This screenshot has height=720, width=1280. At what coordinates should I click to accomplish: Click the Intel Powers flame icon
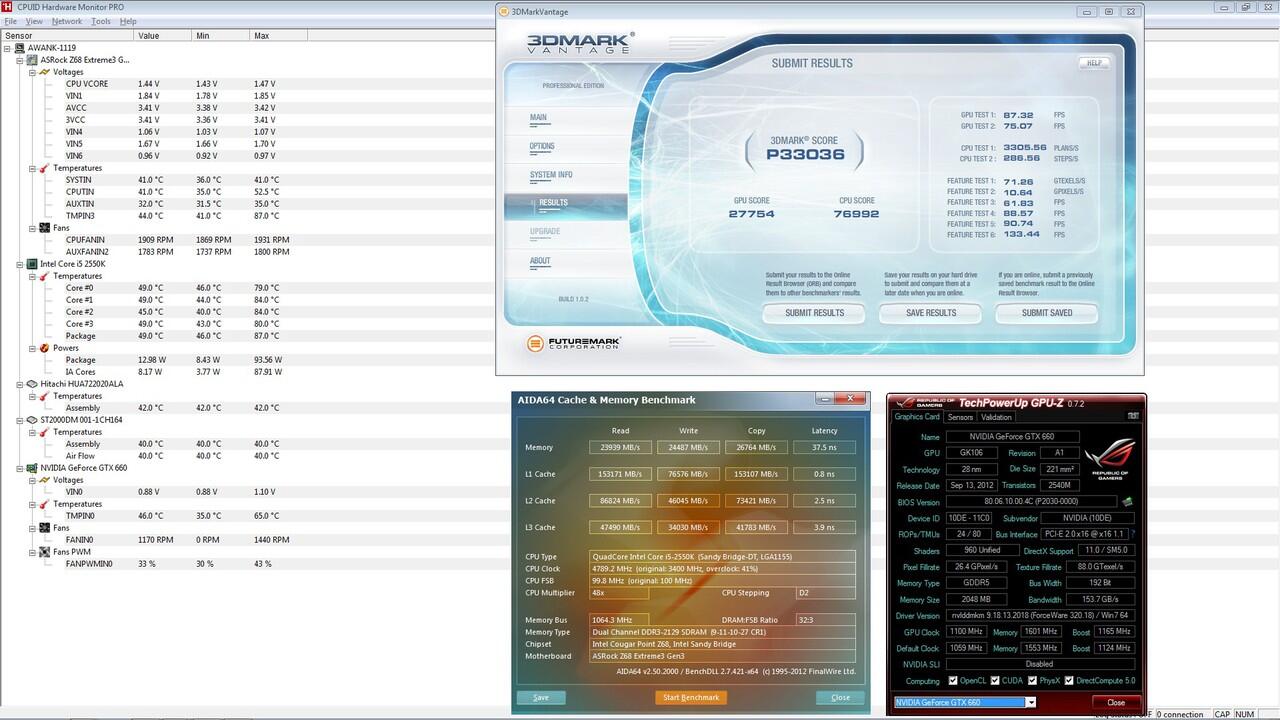[44, 348]
